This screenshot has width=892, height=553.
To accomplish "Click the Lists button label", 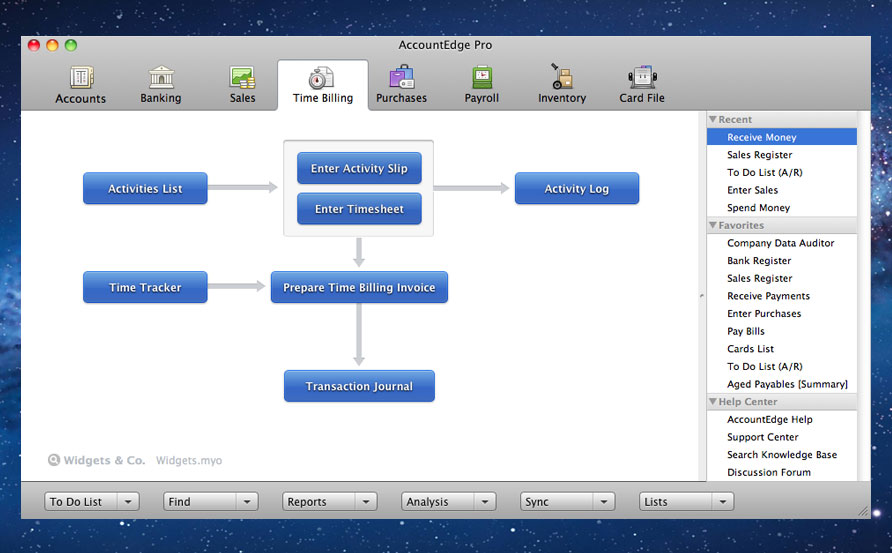I will pyautogui.click(x=655, y=502).
